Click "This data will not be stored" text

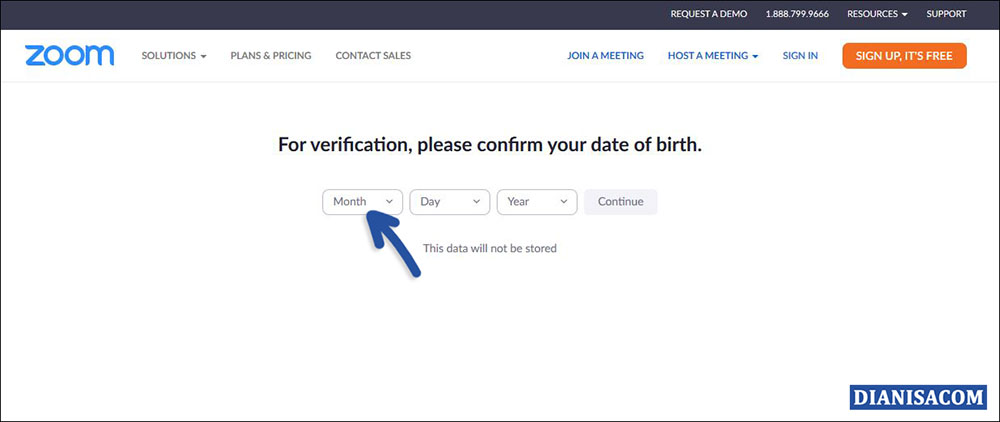490,248
